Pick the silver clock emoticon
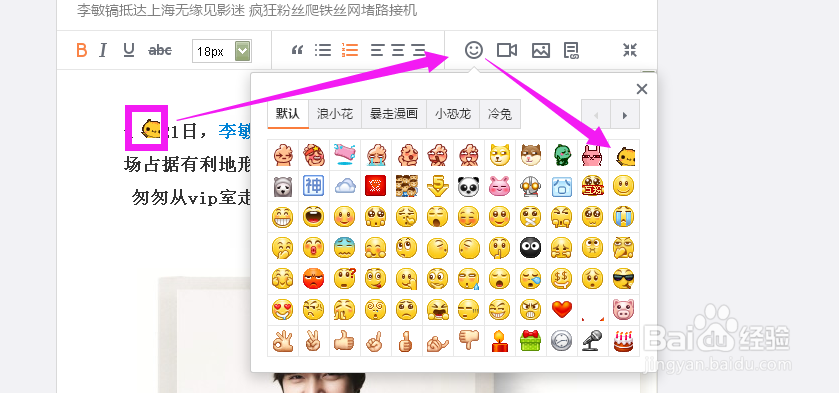 tap(562, 341)
